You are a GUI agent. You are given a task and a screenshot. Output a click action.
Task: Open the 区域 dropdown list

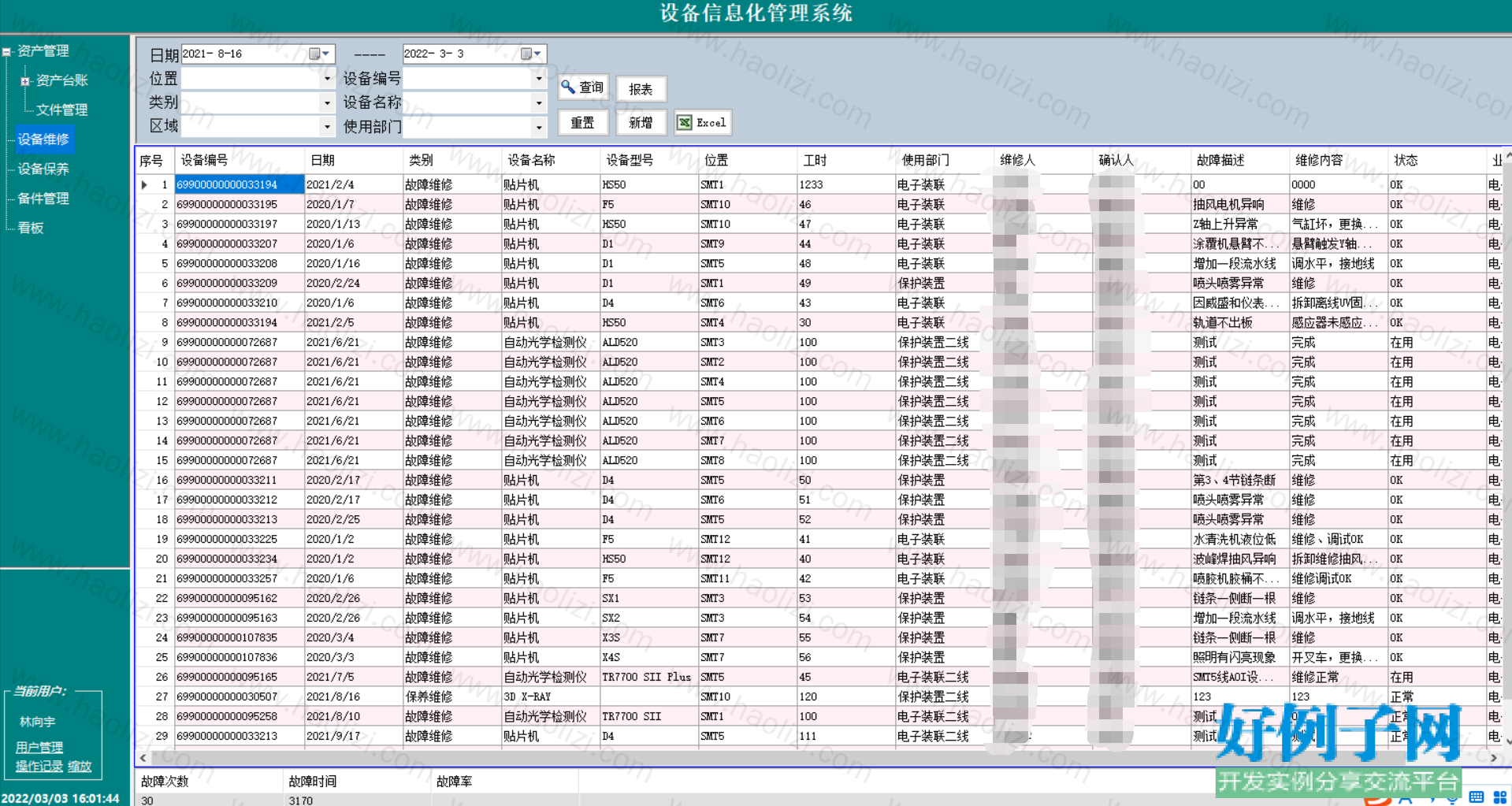[x=328, y=126]
